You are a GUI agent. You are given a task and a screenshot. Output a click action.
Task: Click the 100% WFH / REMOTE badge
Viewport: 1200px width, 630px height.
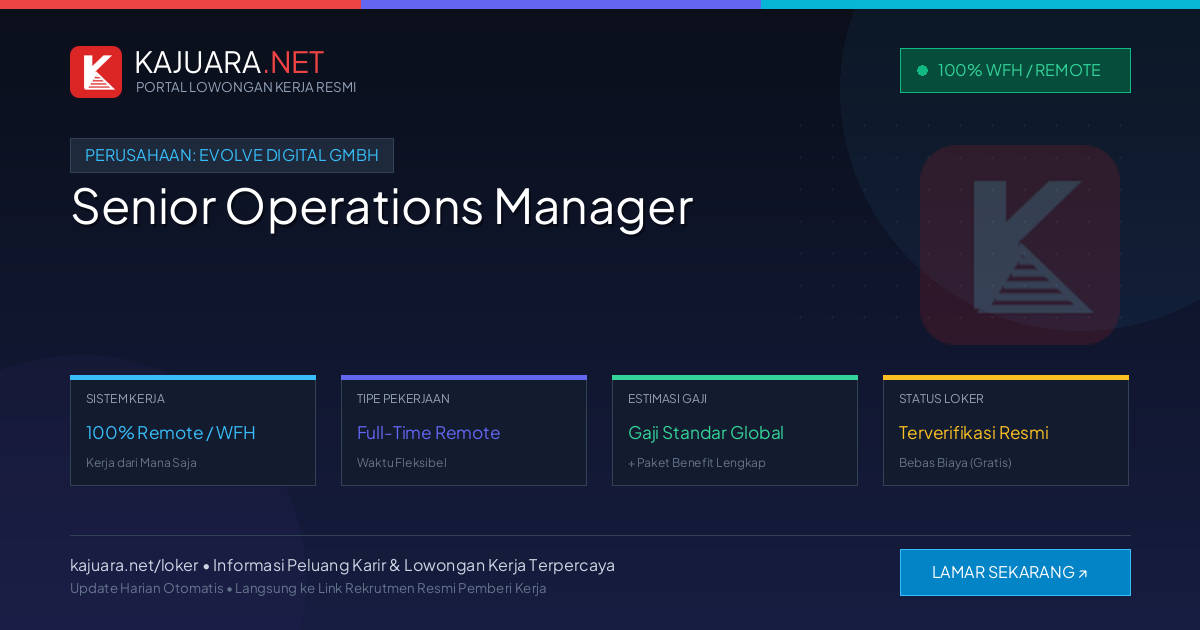coord(1015,70)
